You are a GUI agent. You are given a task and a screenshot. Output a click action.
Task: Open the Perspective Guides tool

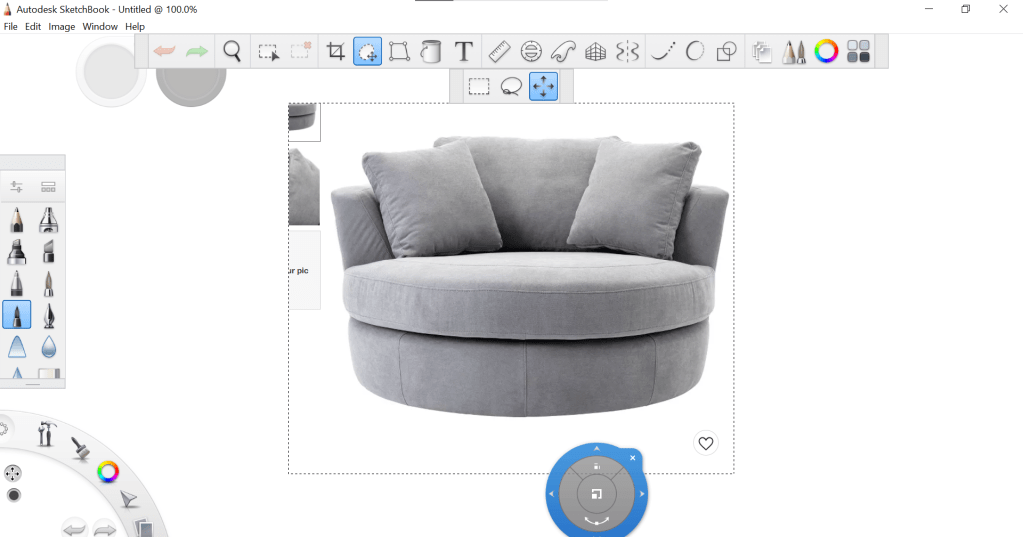(595, 52)
